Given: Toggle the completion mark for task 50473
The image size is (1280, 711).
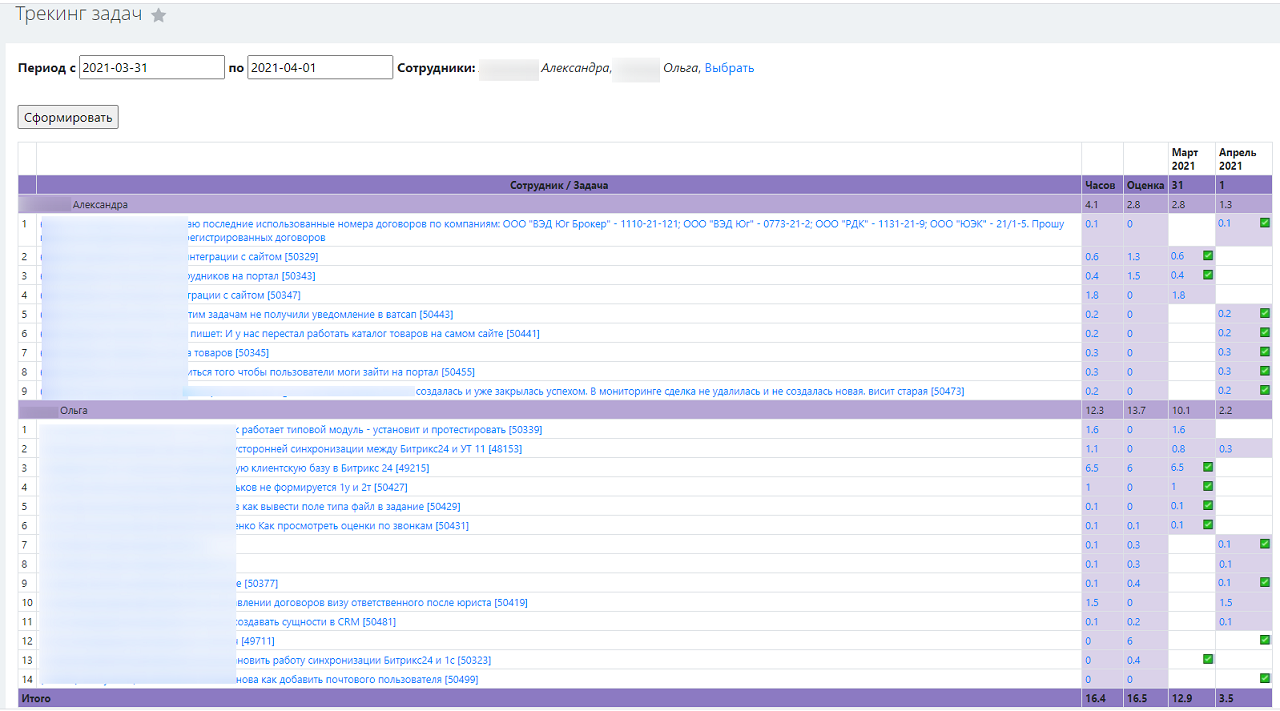Looking at the screenshot, I should click(1265, 390).
